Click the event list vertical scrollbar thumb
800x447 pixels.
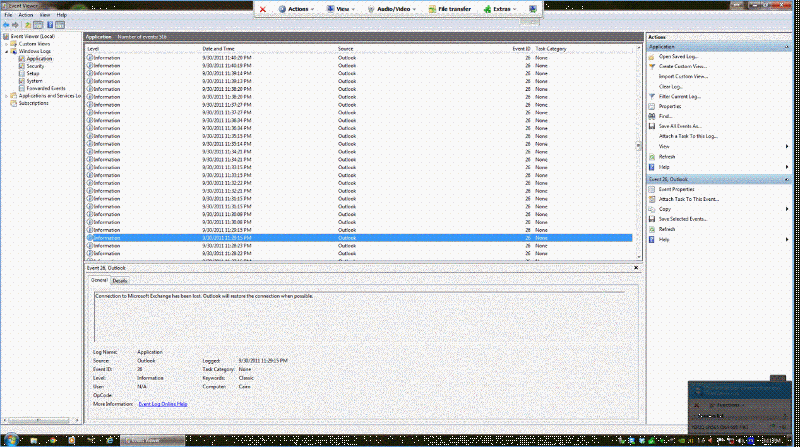[x=638, y=146]
